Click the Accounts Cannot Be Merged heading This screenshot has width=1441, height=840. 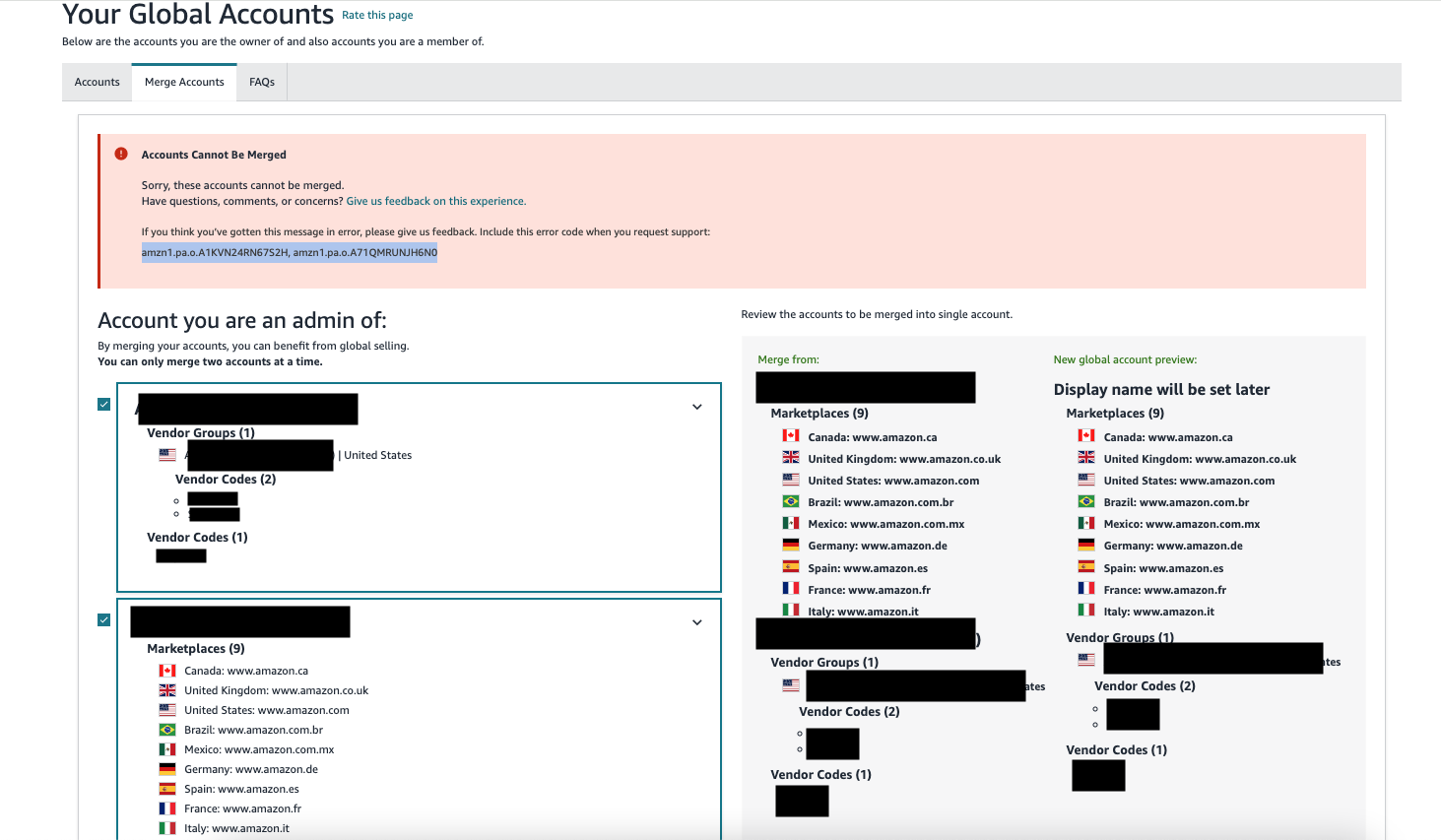(x=214, y=155)
